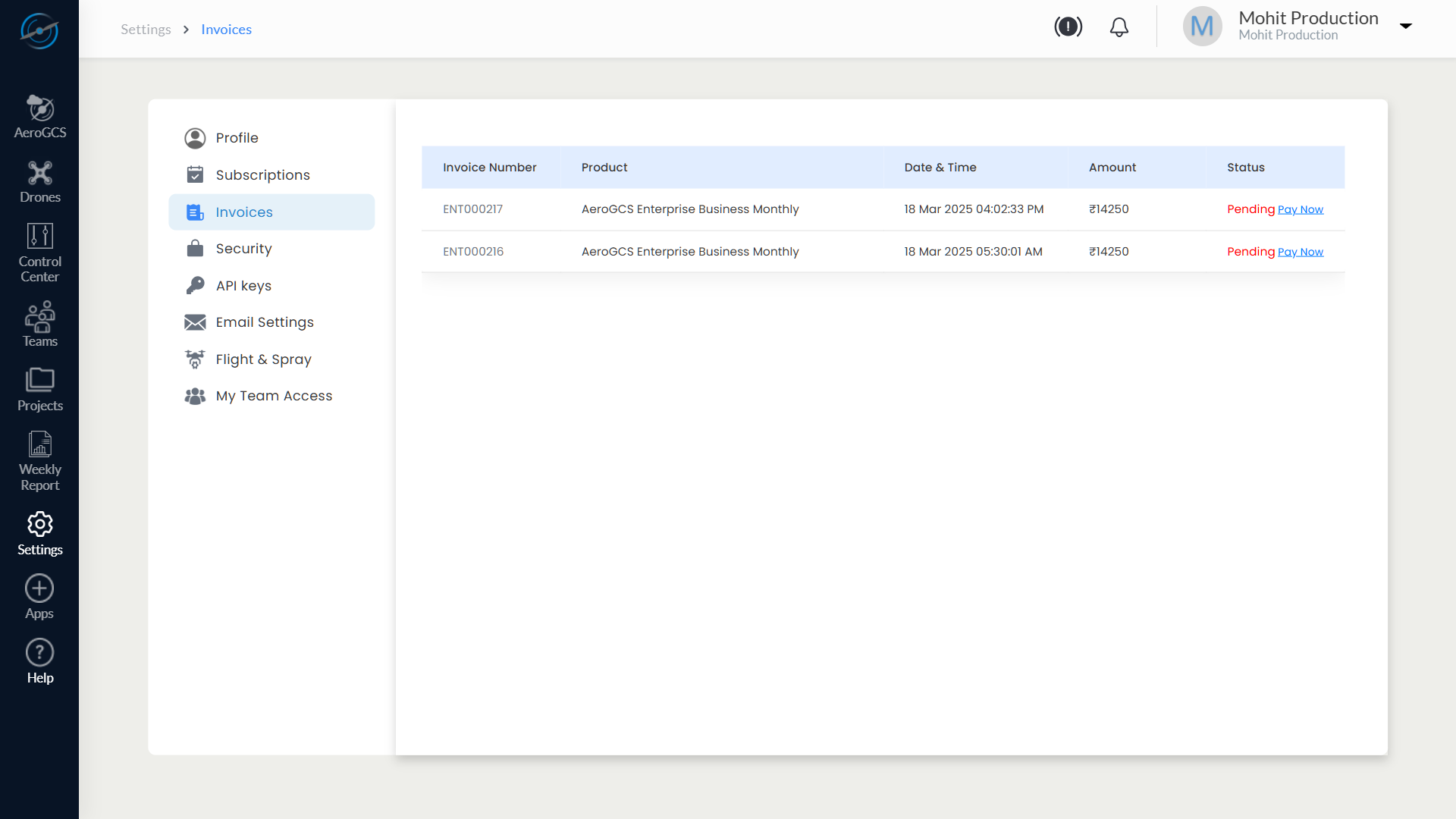Click the AeroGCS logo at top left
The image size is (1456, 819).
coord(39,30)
